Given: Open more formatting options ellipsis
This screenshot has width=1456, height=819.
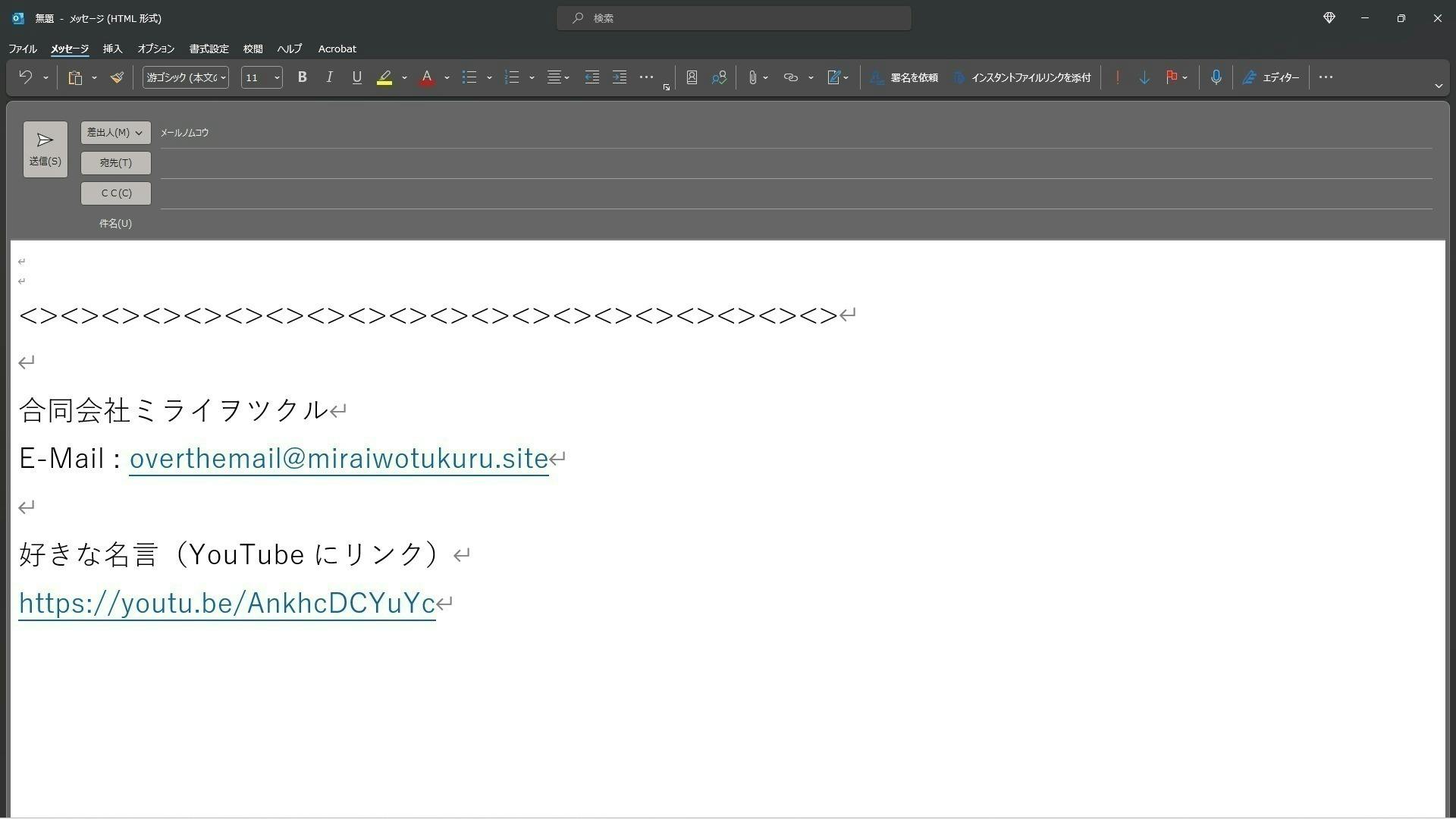Looking at the screenshot, I should pyautogui.click(x=646, y=77).
